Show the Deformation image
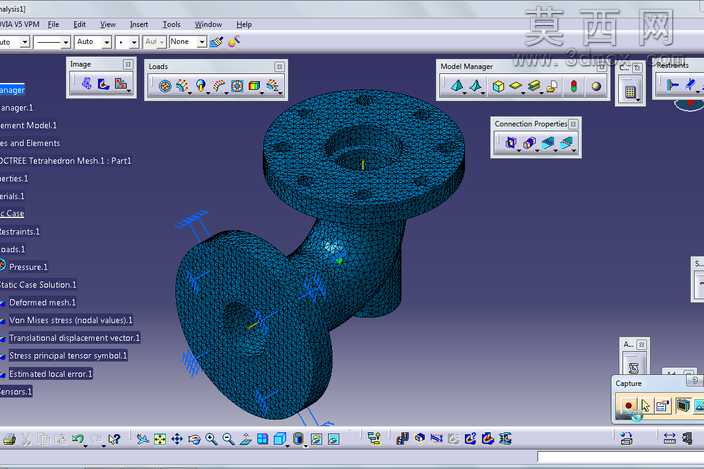The height and width of the screenshot is (469, 704). pos(86,83)
